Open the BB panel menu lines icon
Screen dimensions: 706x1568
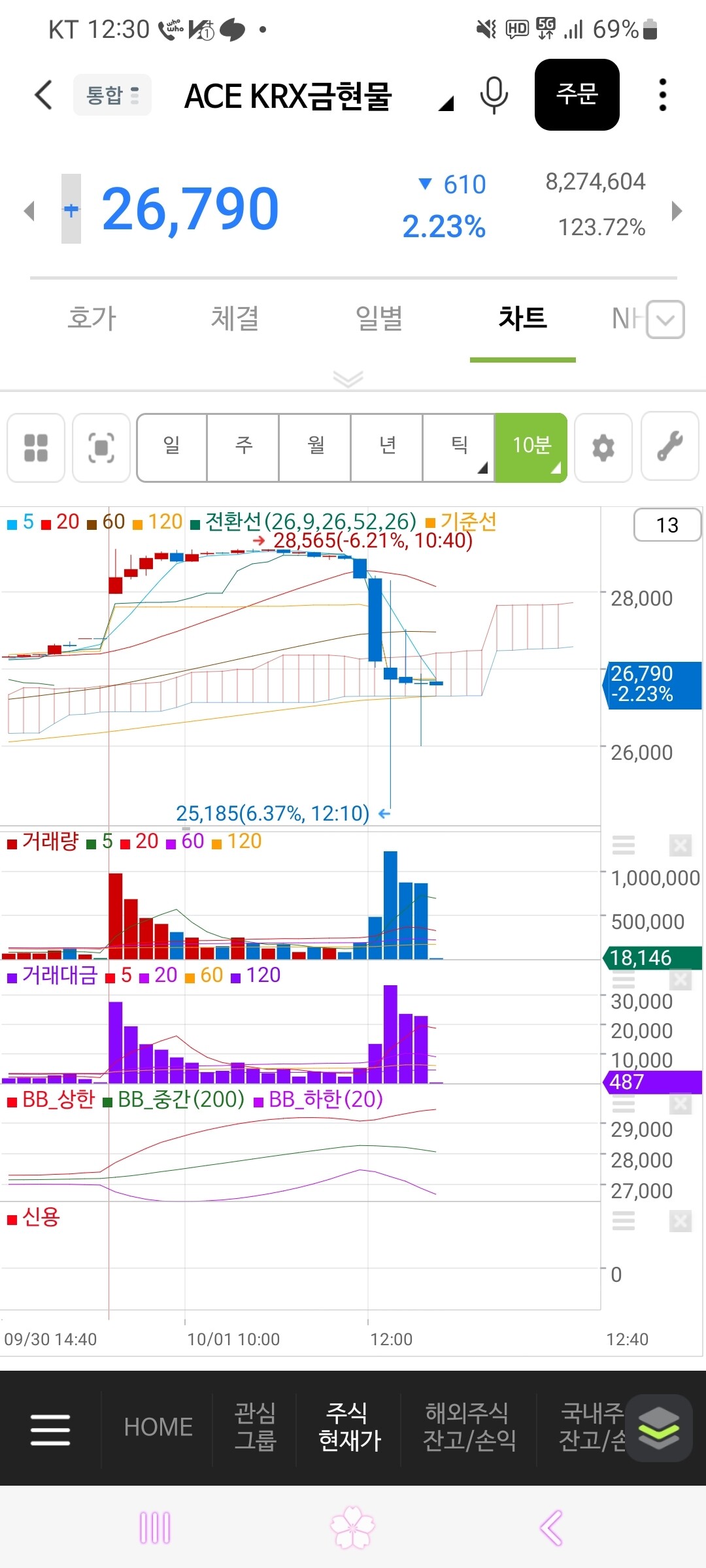coord(624,1104)
